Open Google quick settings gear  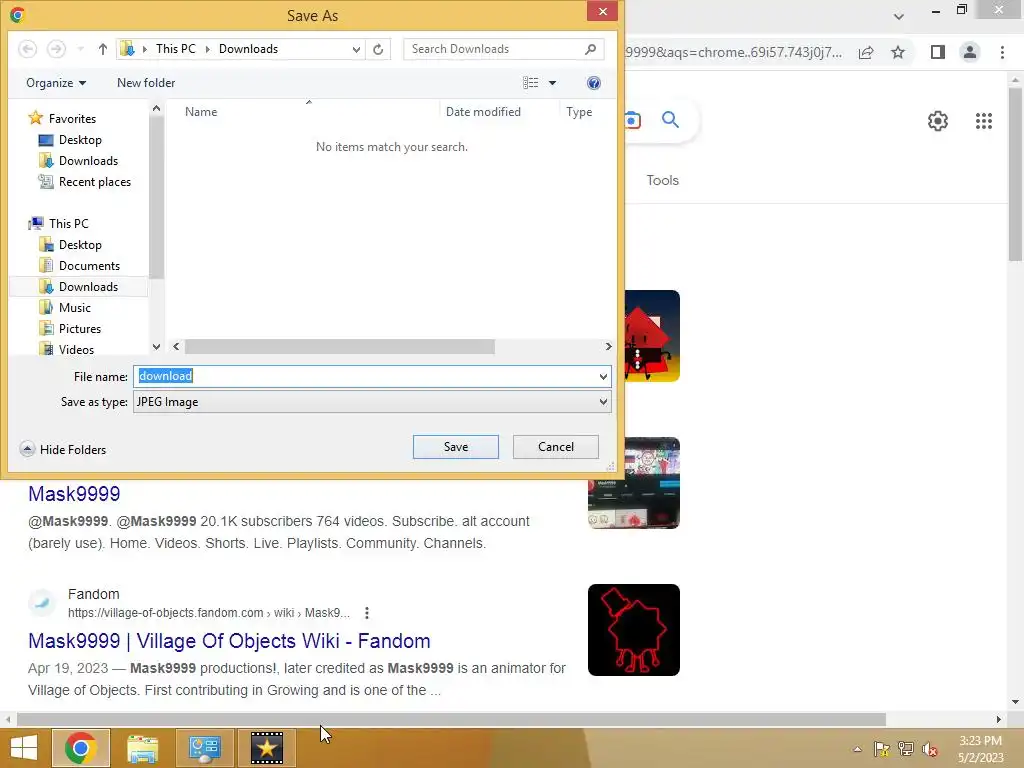[x=938, y=121]
